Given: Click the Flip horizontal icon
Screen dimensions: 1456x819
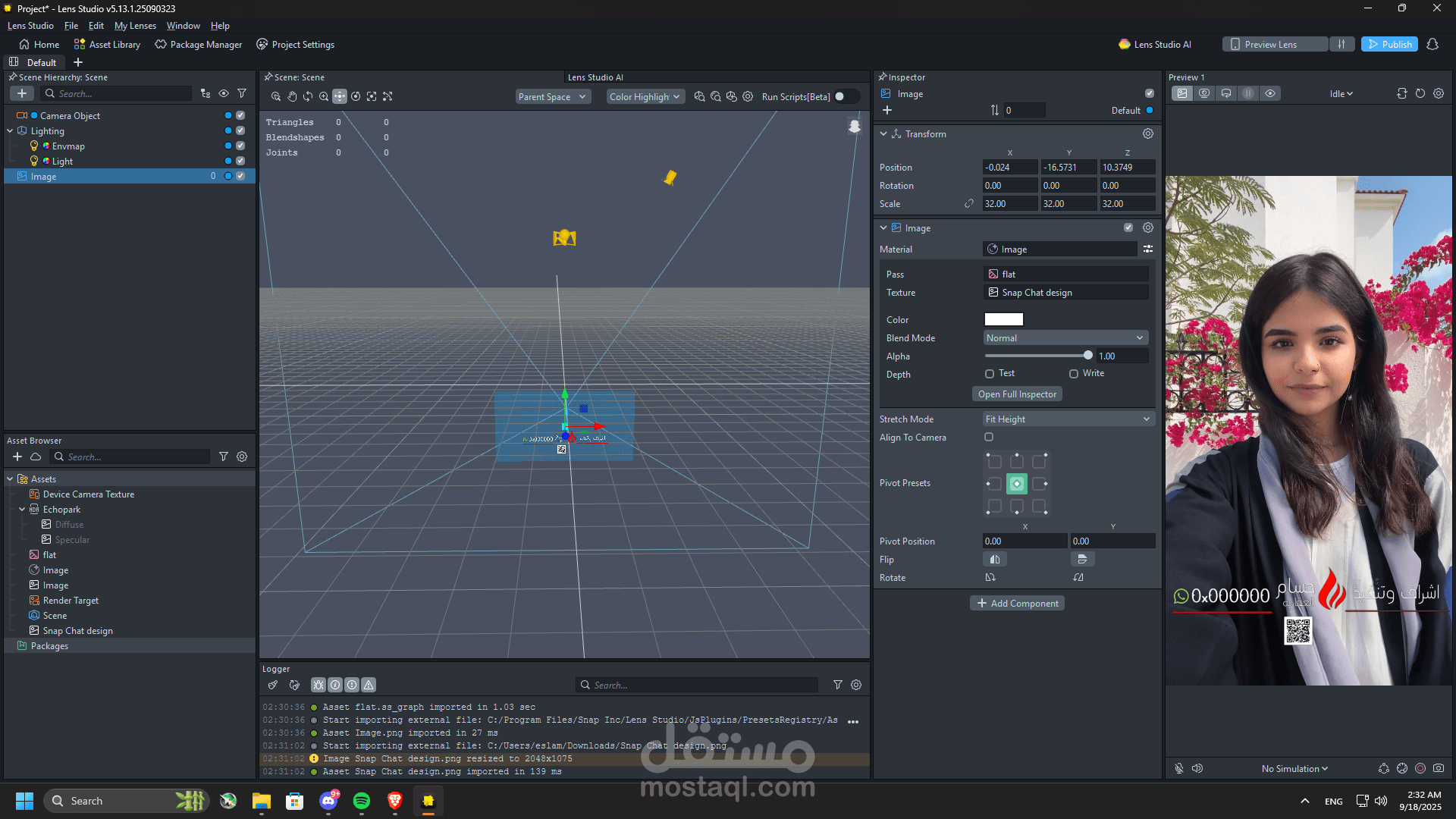Looking at the screenshot, I should click(994, 560).
